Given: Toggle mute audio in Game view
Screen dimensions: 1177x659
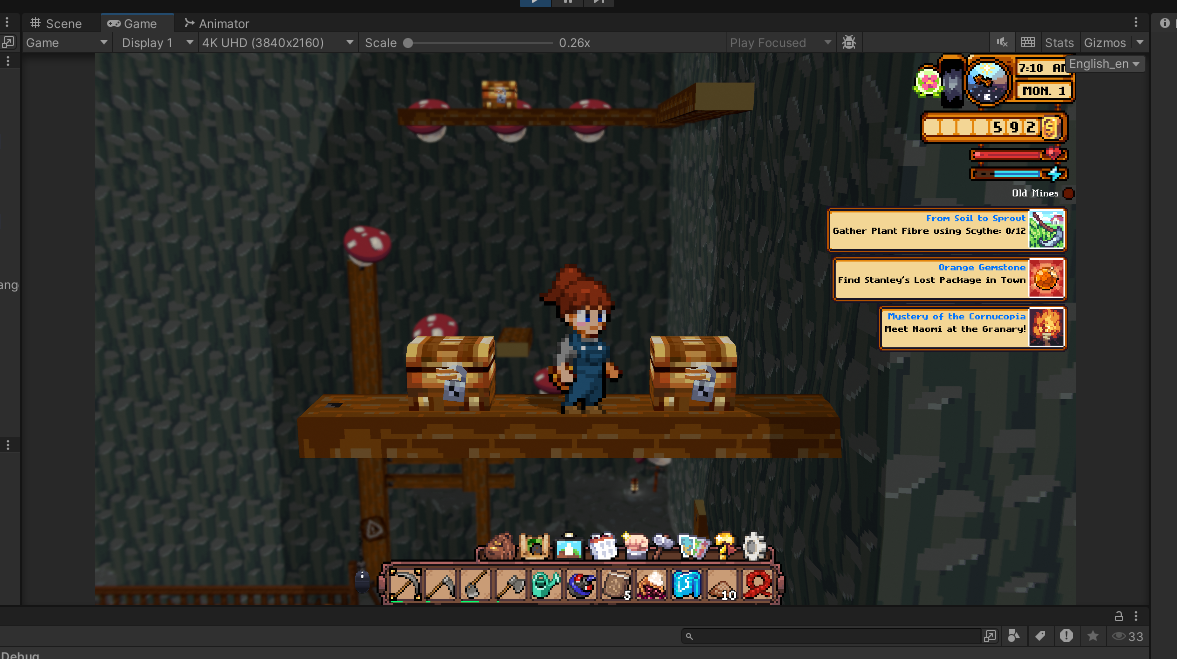Looking at the screenshot, I should coord(1002,43).
